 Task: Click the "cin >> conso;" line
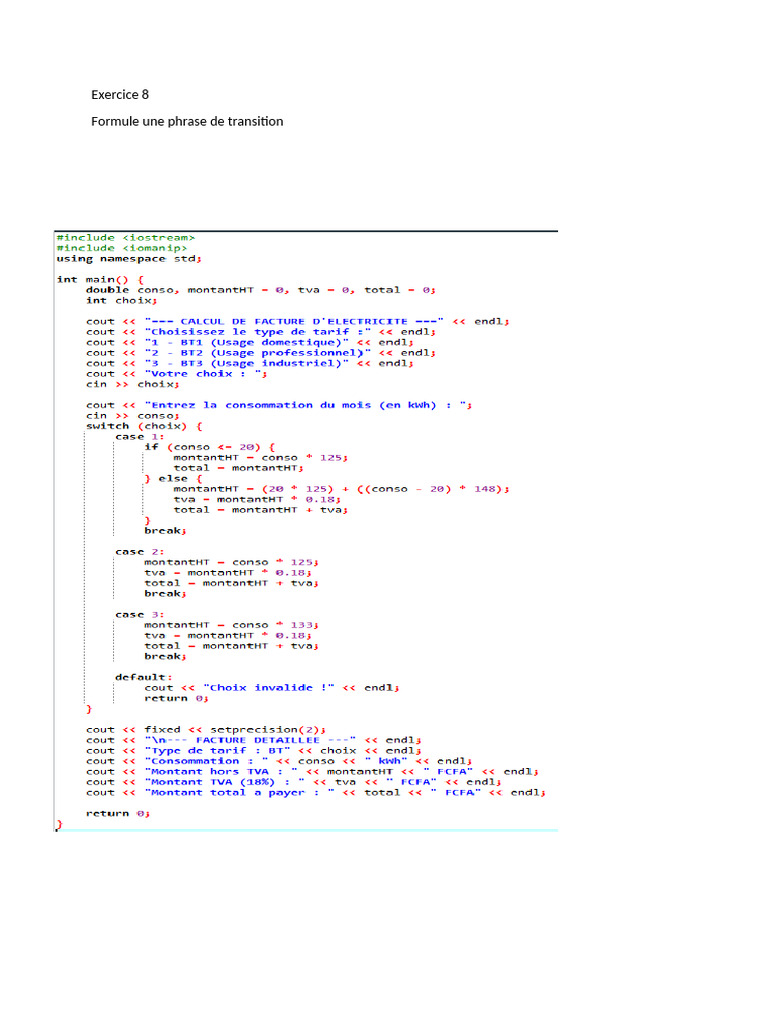pyautogui.click(x=133, y=415)
